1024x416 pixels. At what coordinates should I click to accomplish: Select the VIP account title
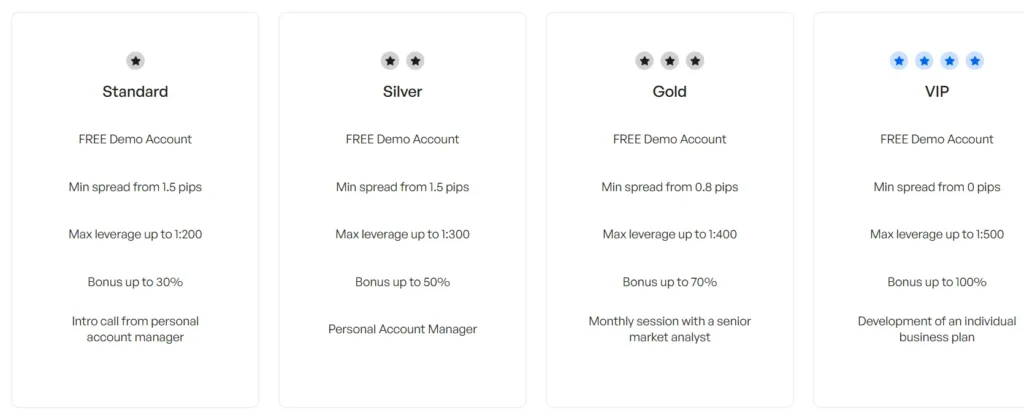pyautogui.click(x=937, y=92)
